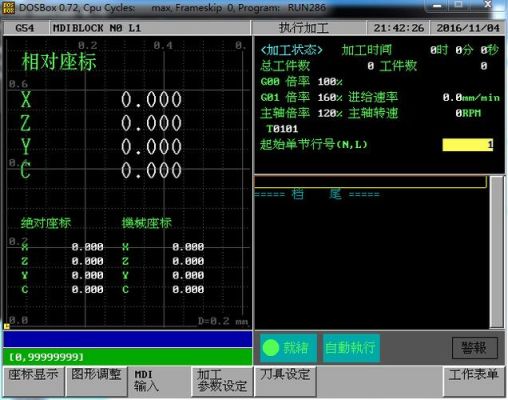The height and width of the screenshot is (400, 508).
Task: Click the 相对座标 heading
Action: 59,62
